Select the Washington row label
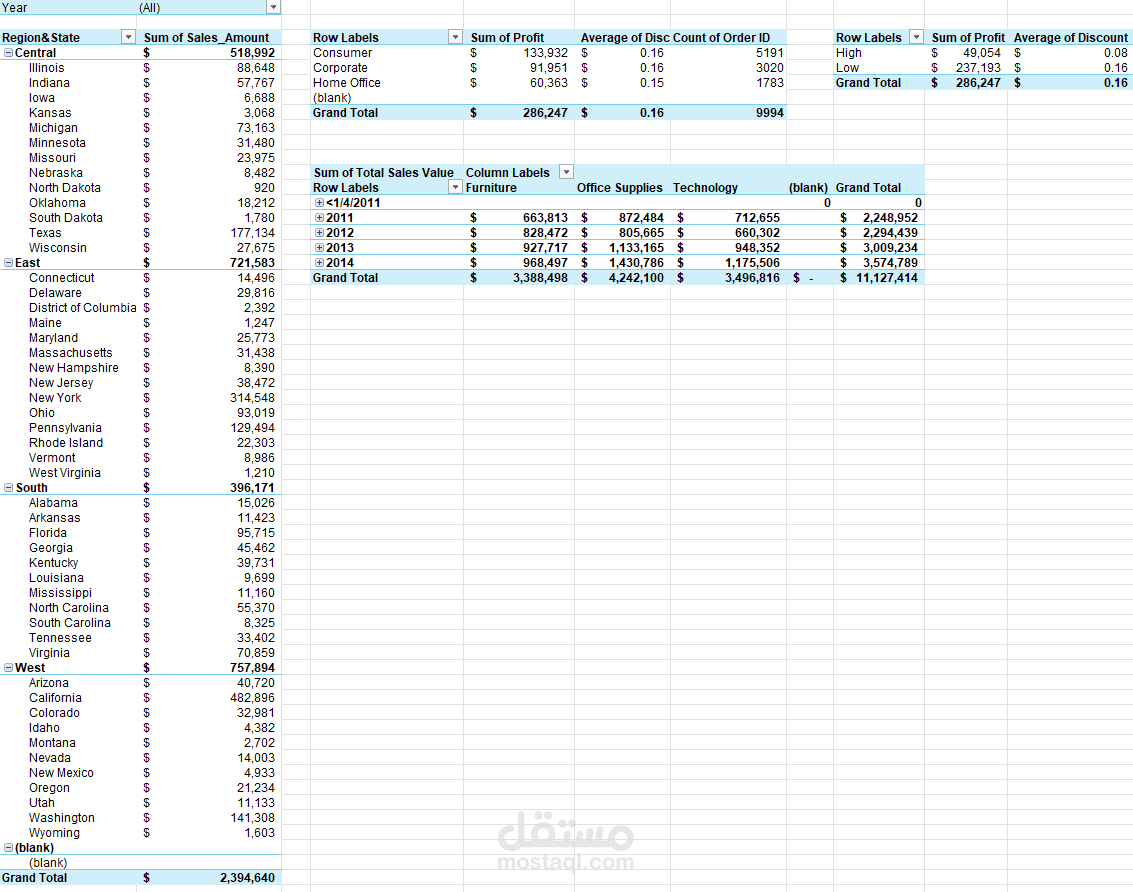 pos(61,818)
